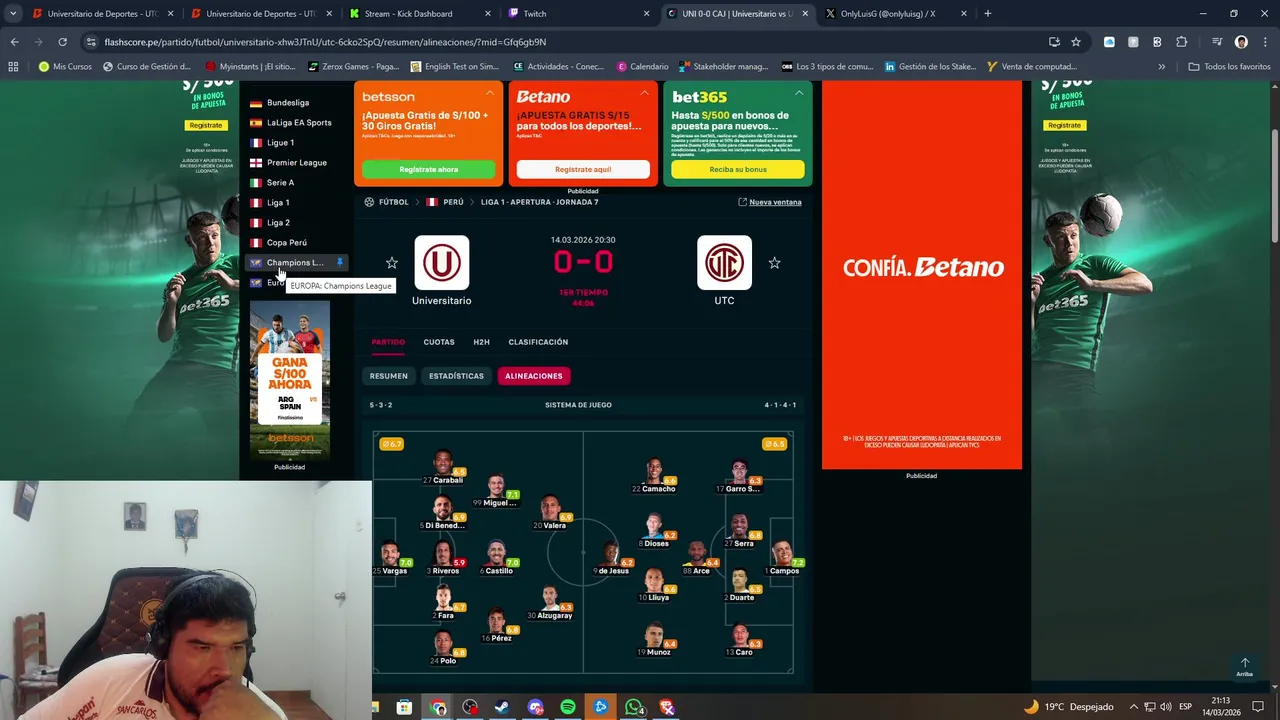The image size is (1280, 720).
Task: Show more bookmarks chevron
Action: (1161, 66)
